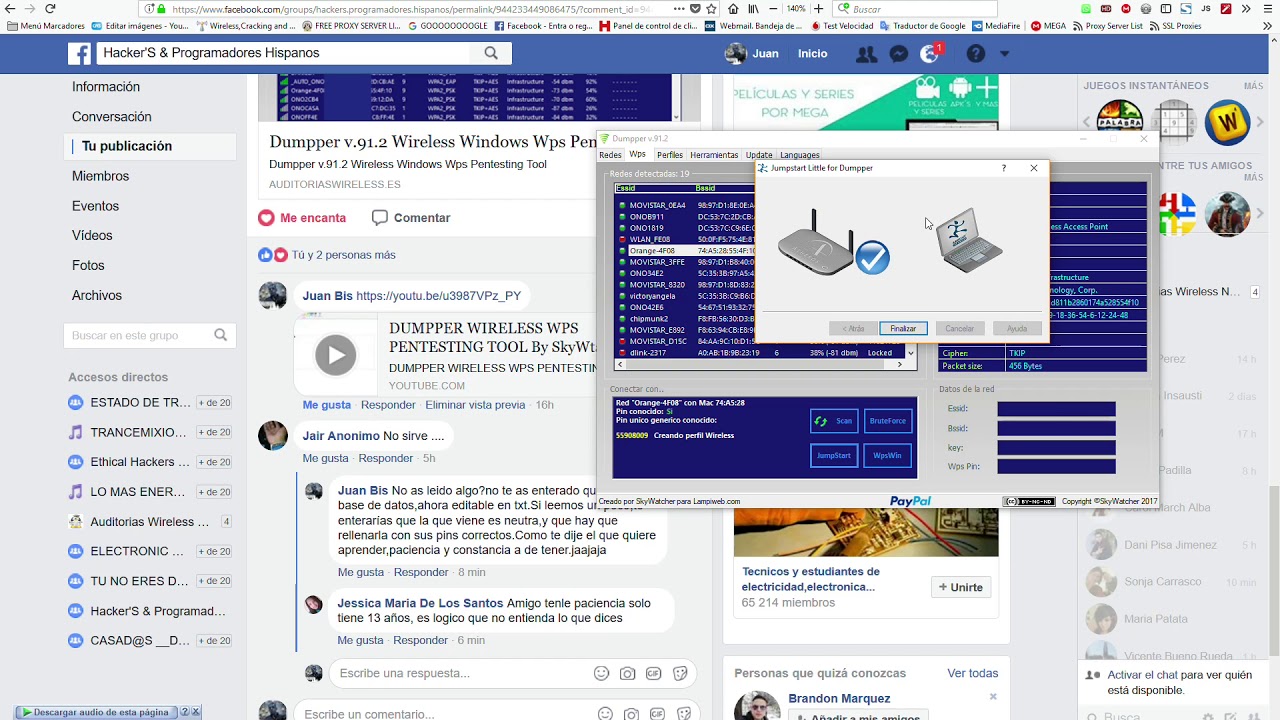Attach photo in reply box camera icon

[x=628, y=673]
